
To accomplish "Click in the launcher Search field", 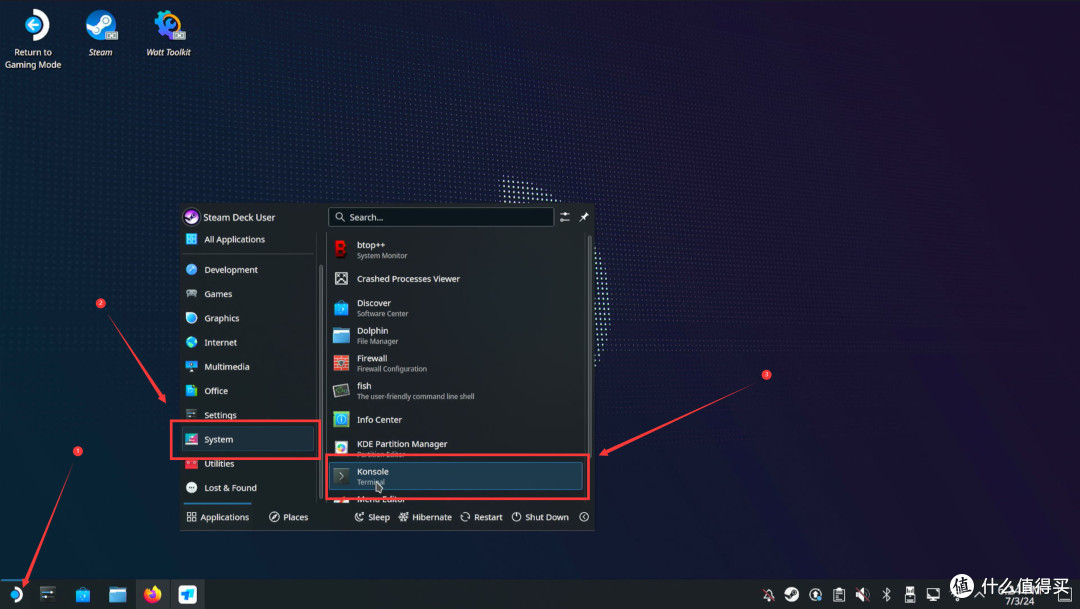I will click(441, 217).
